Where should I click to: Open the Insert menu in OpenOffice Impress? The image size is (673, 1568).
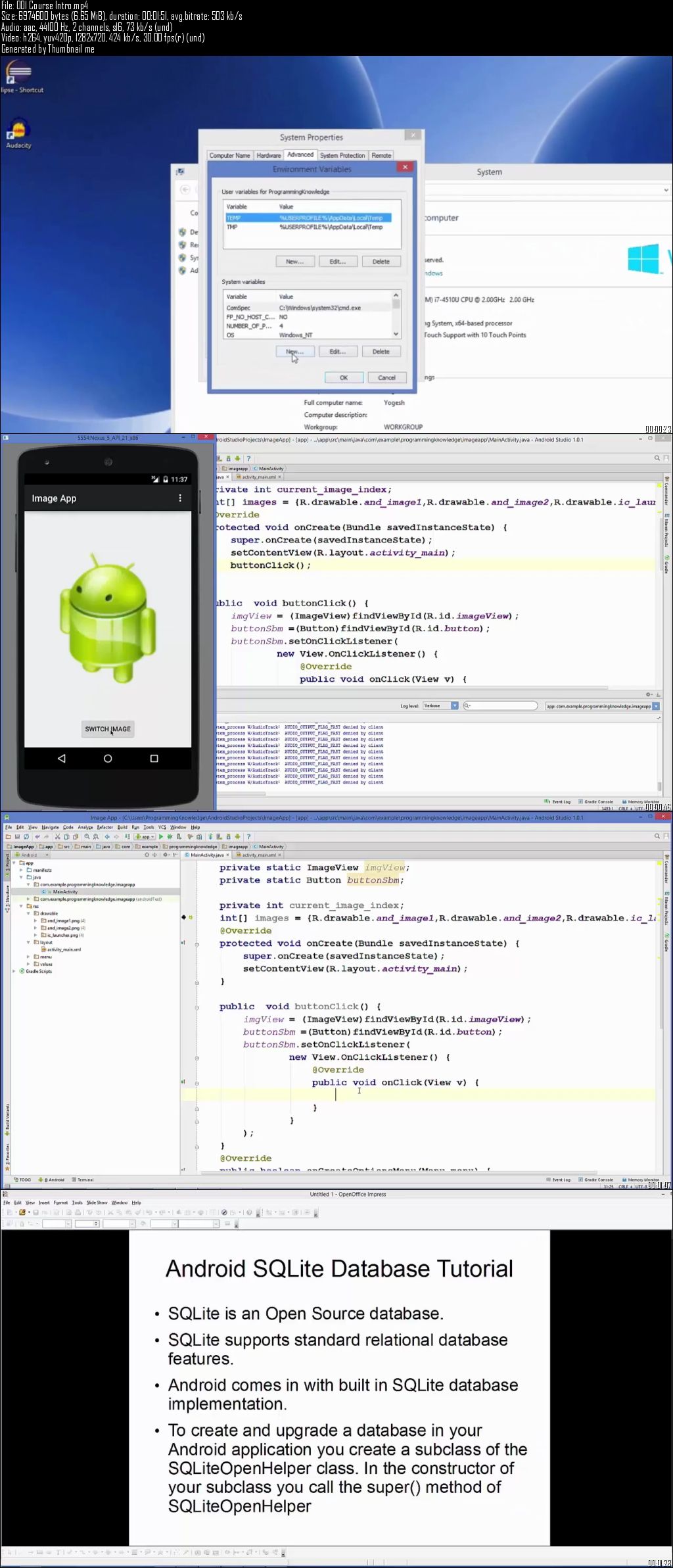pos(44,1202)
